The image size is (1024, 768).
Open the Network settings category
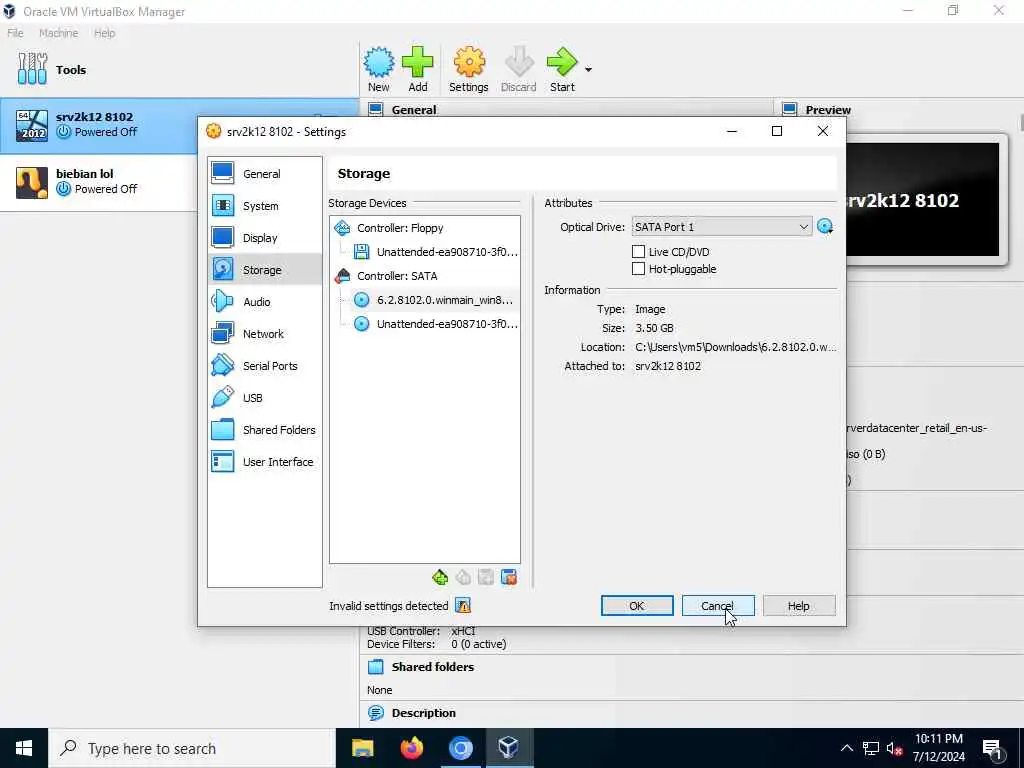click(264, 334)
